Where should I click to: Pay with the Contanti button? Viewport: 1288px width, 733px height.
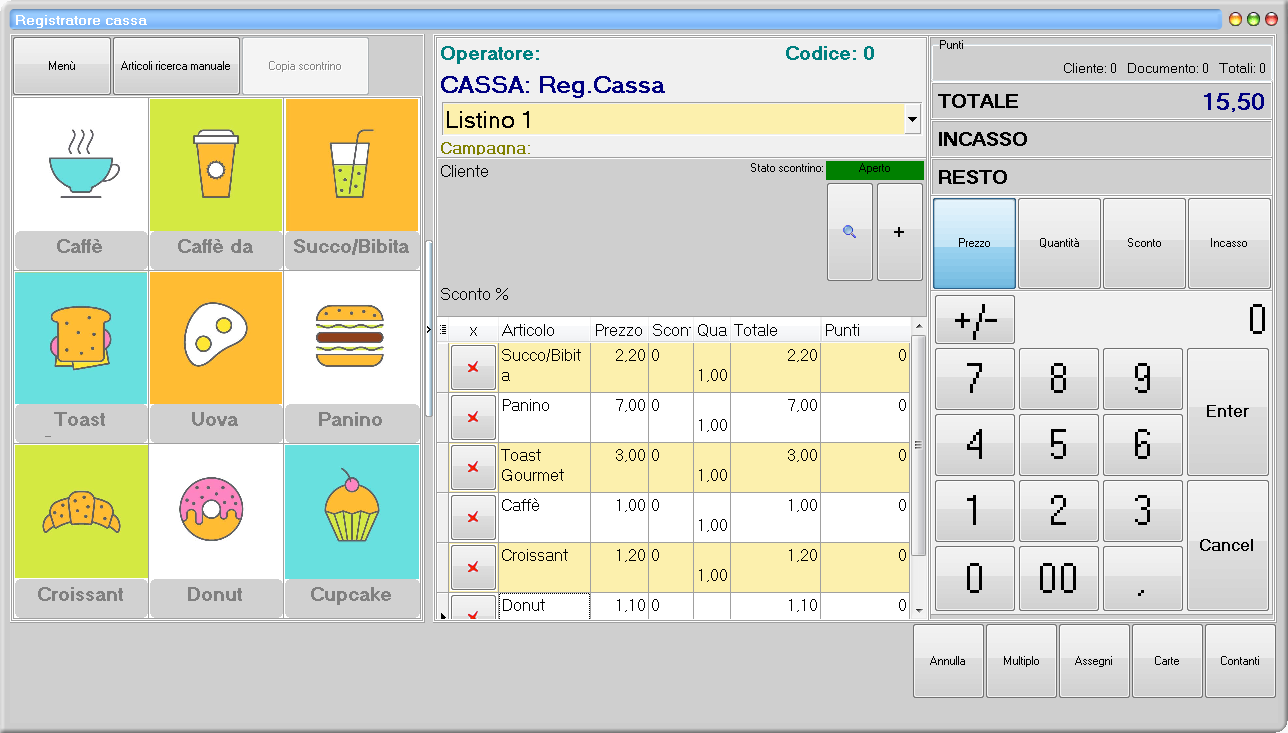point(1240,661)
